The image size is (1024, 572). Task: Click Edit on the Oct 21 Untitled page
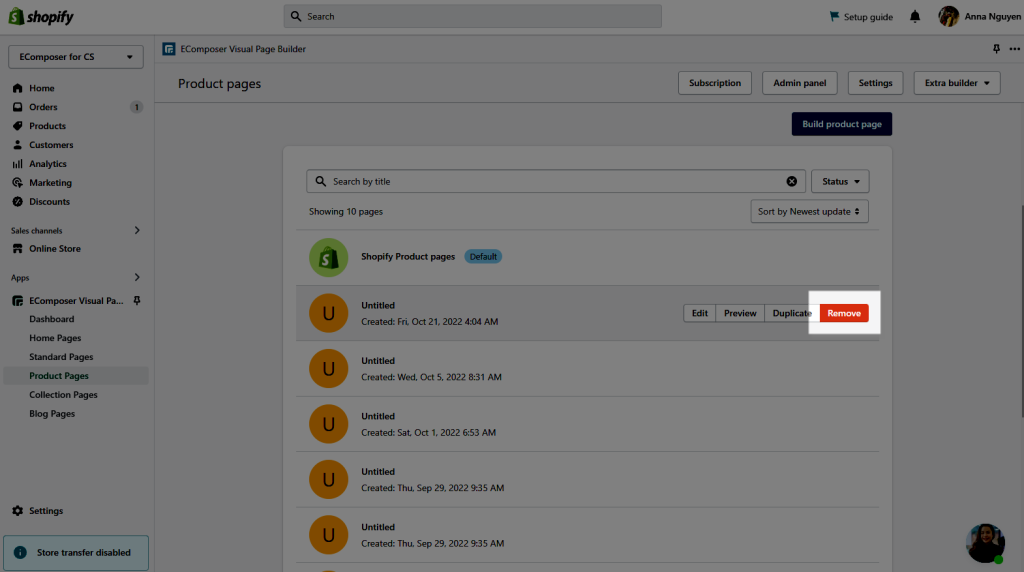point(699,313)
